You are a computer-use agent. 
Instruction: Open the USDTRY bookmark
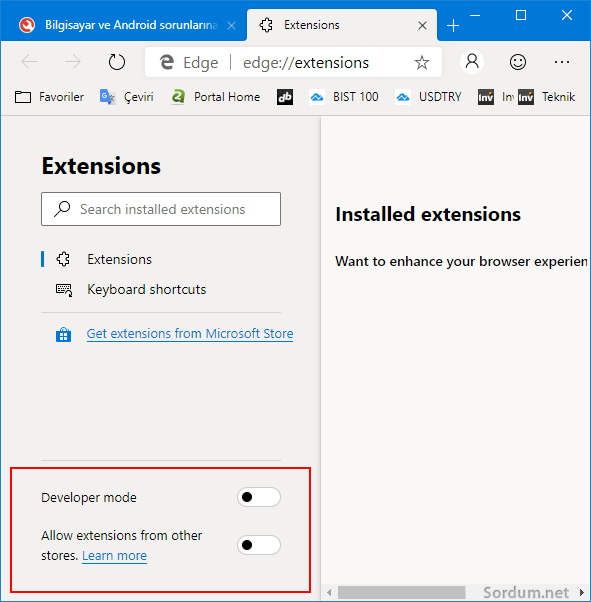point(428,97)
